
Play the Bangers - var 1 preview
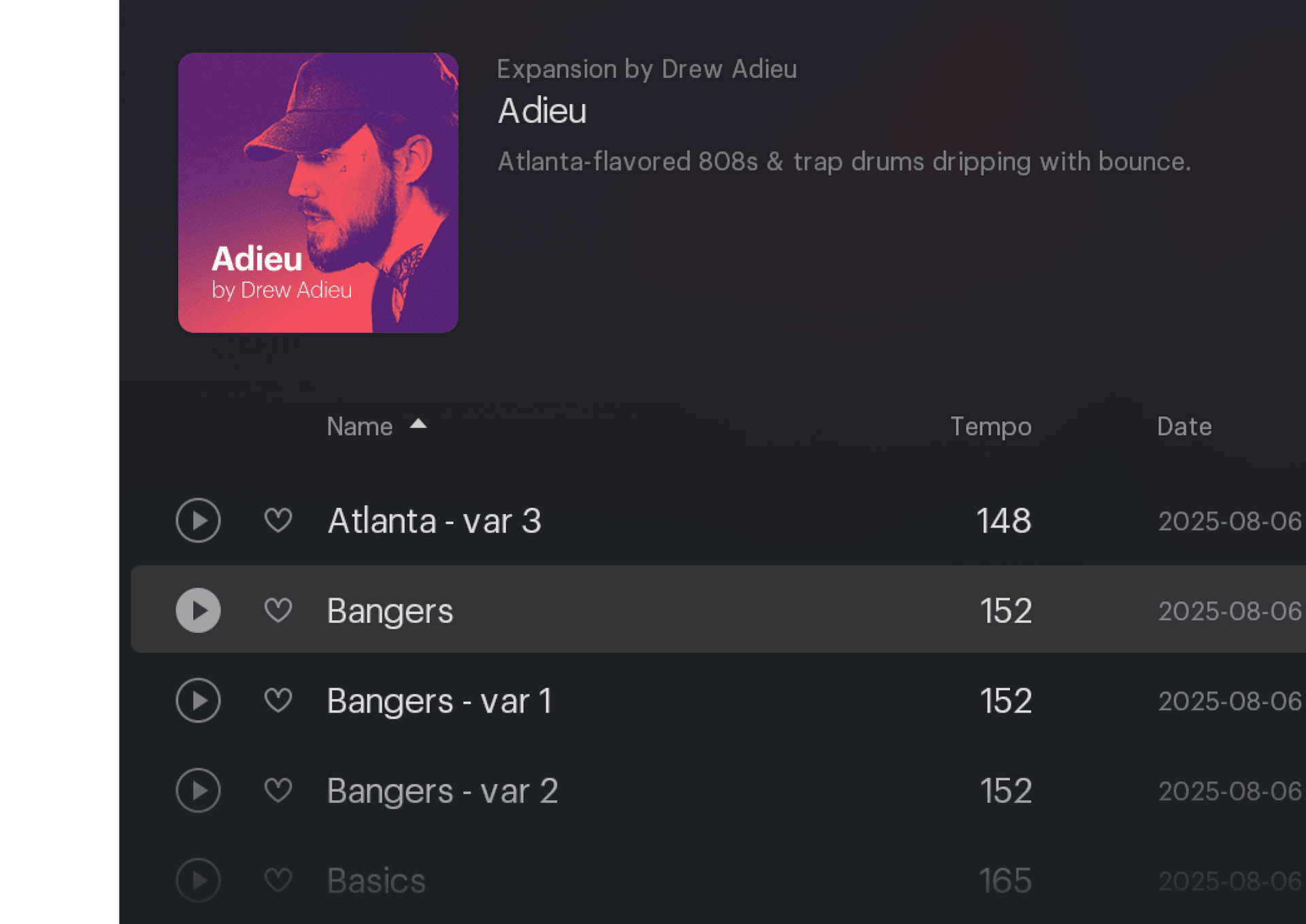coord(198,700)
